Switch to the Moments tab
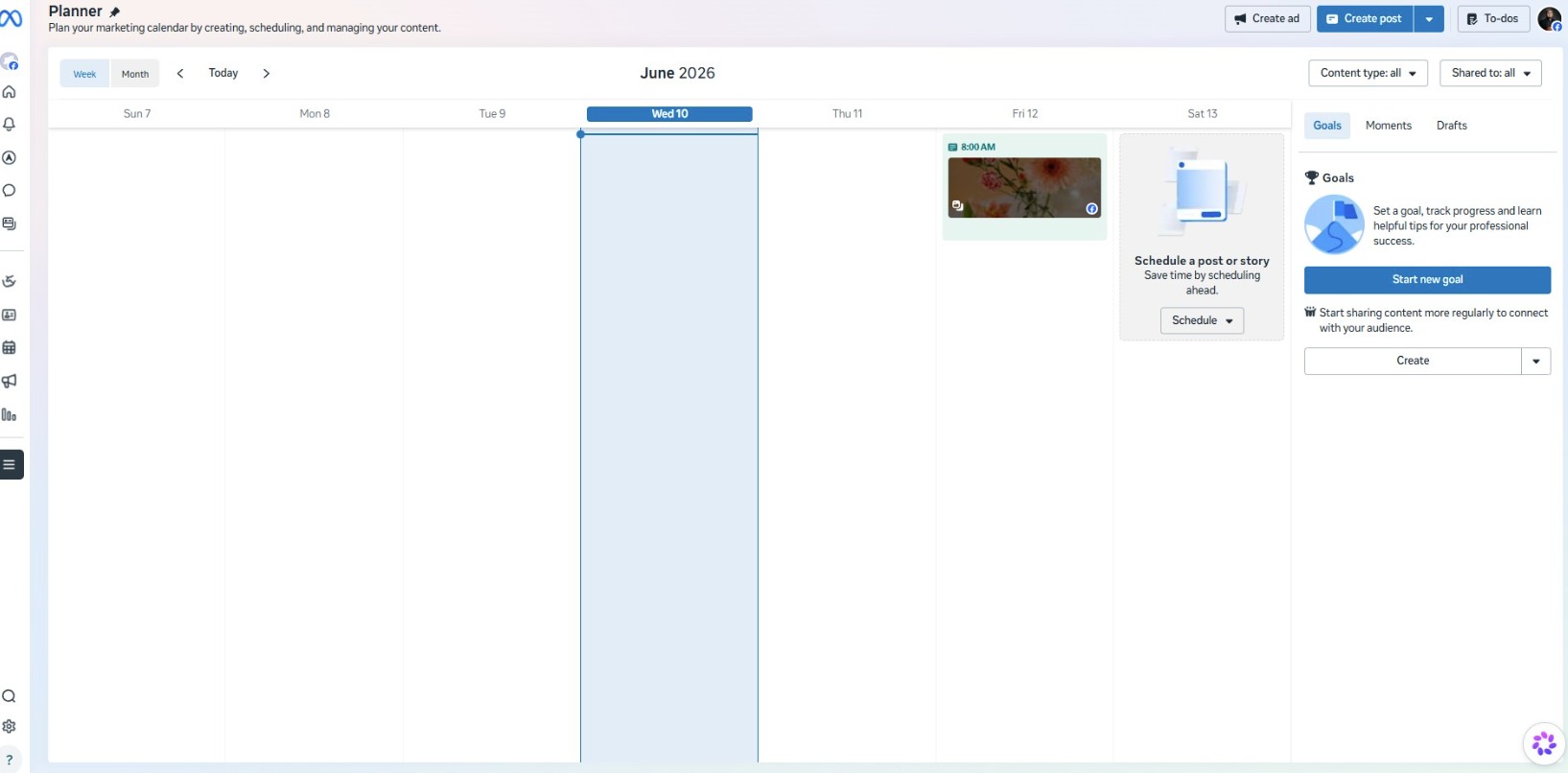 coord(1389,126)
